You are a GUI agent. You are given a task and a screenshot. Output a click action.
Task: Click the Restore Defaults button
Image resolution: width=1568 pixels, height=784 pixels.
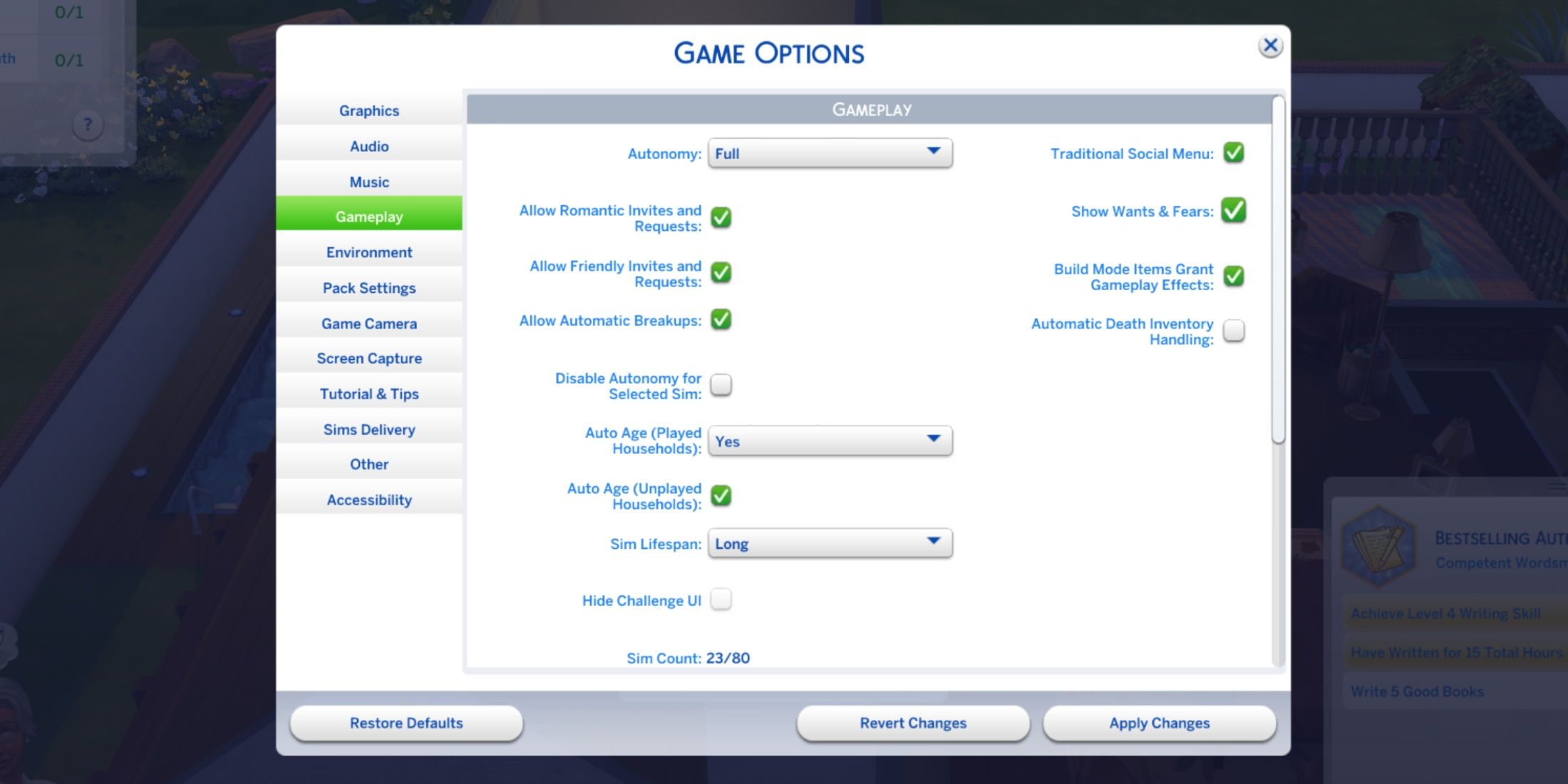pos(406,722)
